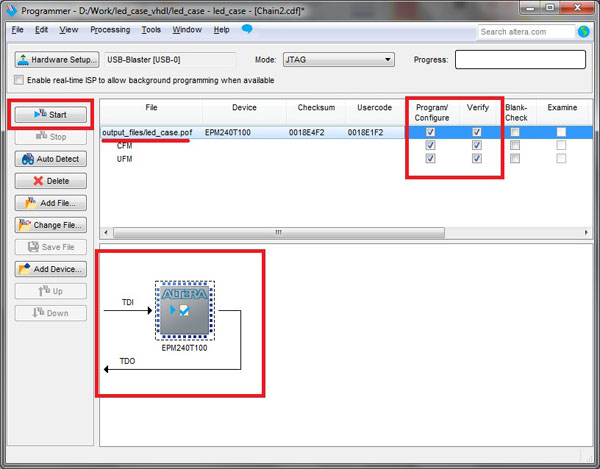Run Auto Detect for devices
Viewport: 600px width, 469px height.
pyautogui.click(x=51, y=159)
